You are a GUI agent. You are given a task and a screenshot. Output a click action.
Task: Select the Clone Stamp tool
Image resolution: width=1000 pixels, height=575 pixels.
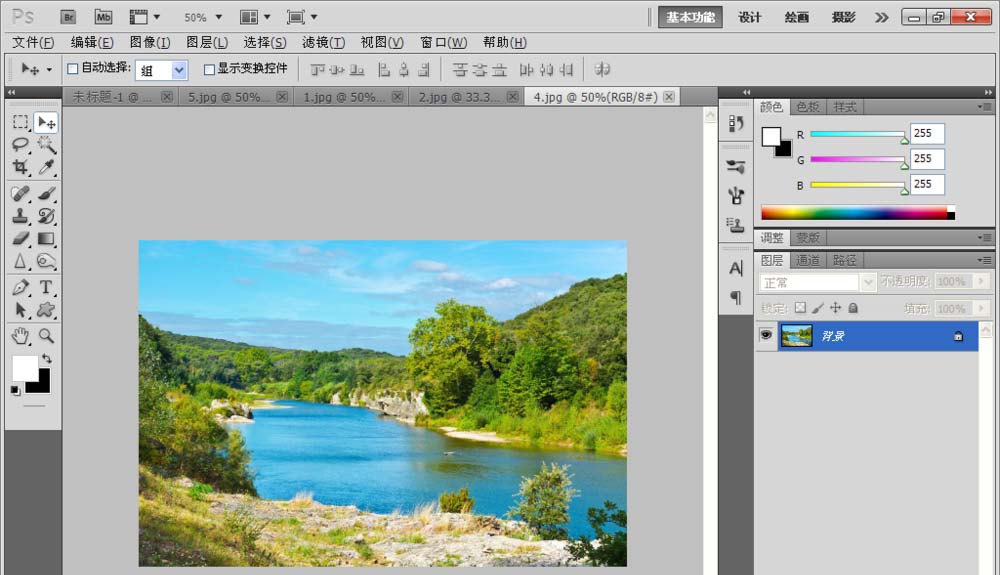[x=20, y=216]
